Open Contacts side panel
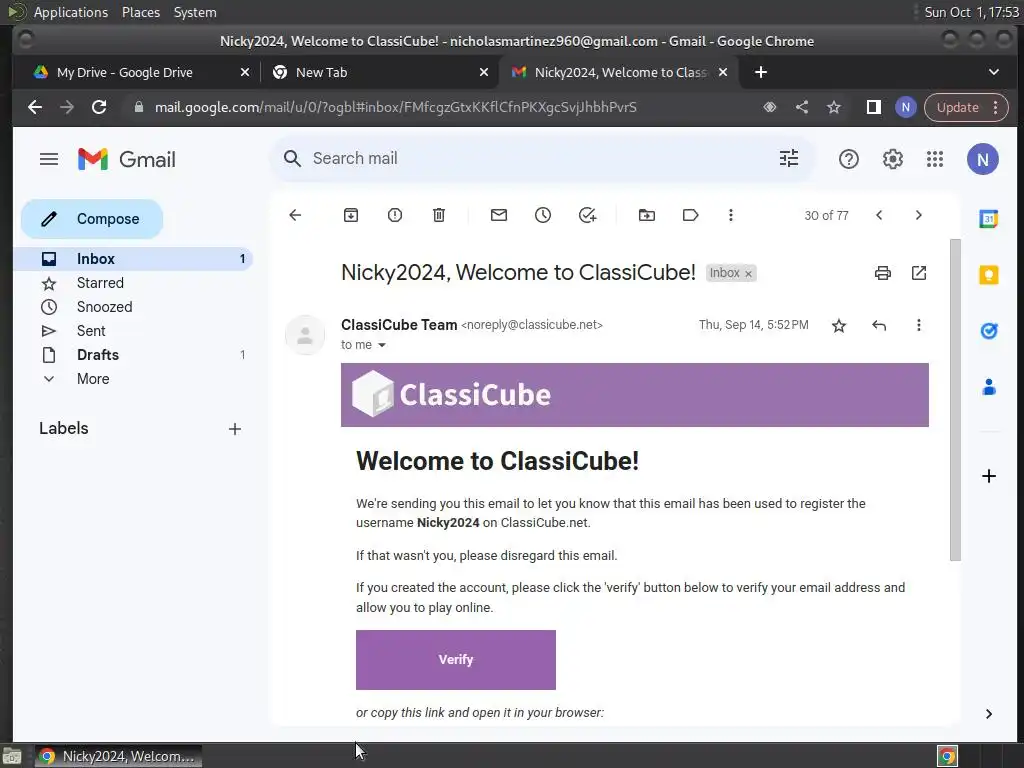Image resolution: width=1024 pixels, height=768 pixels. (989, 387)
